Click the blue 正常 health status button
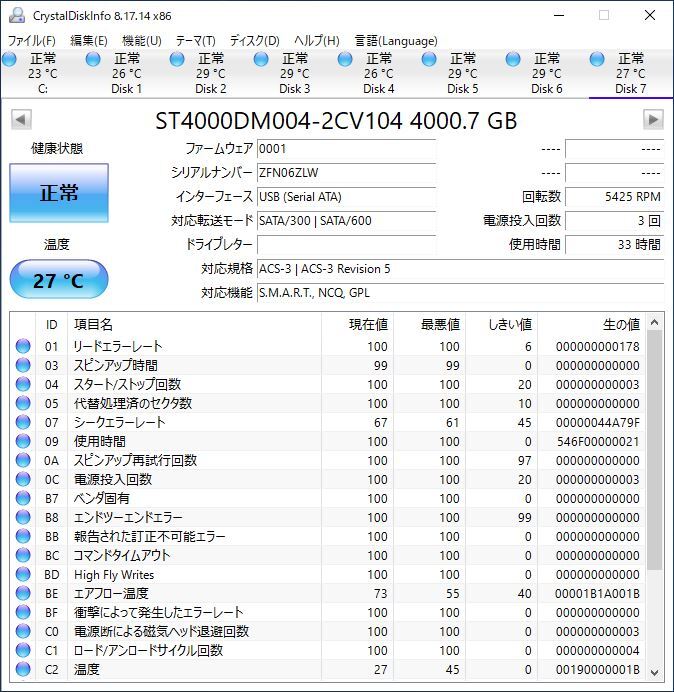Screen dimensions: 674x692 (x=59, y=193)
